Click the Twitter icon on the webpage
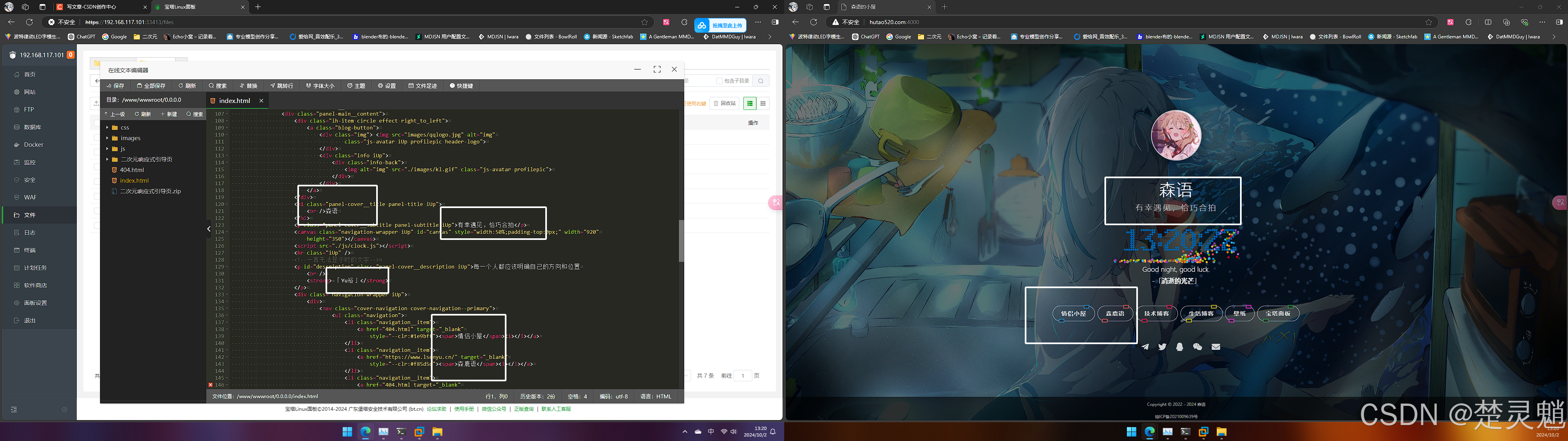The height and width of the screenshot is (441, 1568). click(x=1162, y=347)
